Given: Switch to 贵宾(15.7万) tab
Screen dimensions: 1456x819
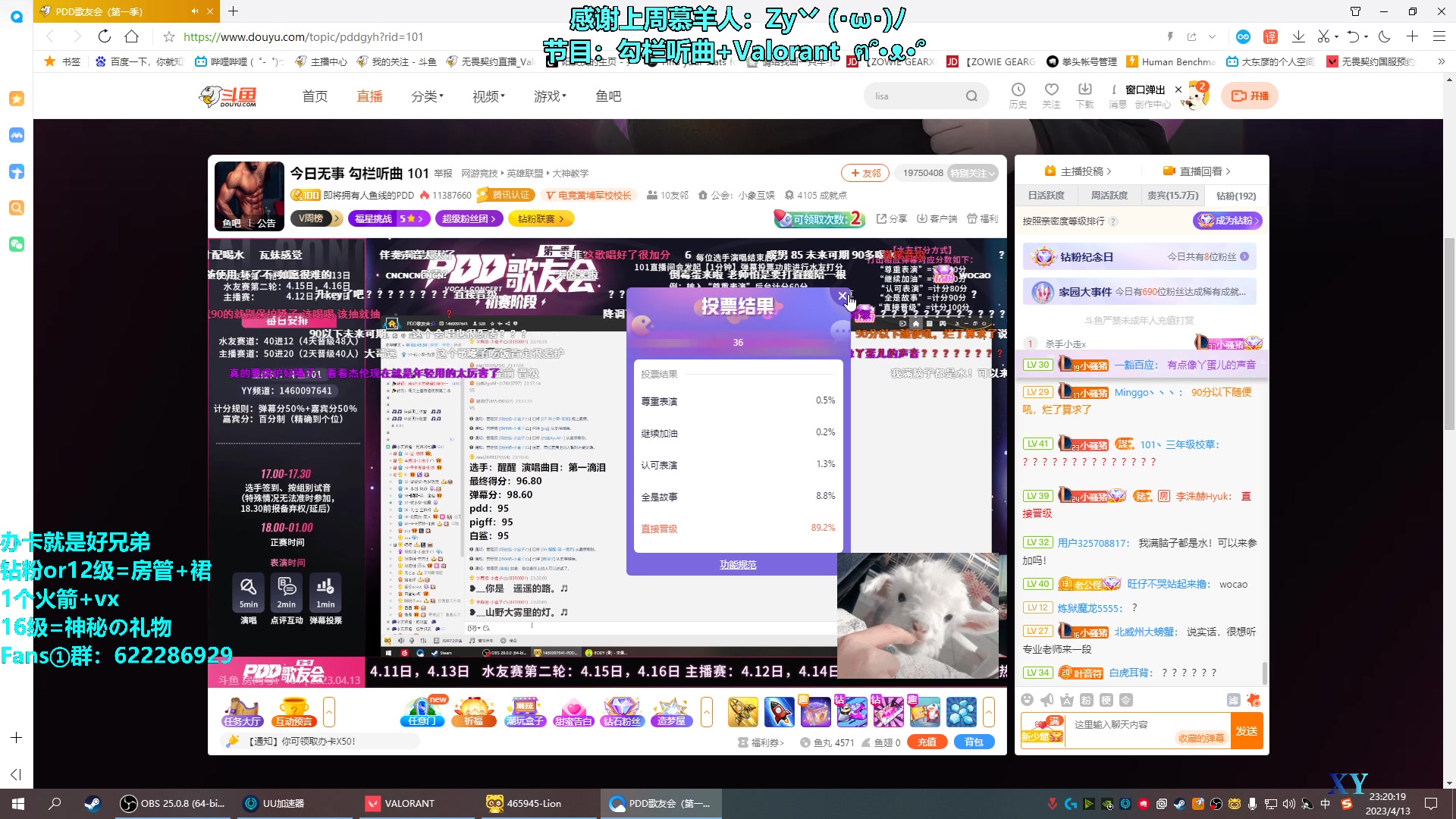Looking at the screenshot, I should click(x=1172, y=196).
